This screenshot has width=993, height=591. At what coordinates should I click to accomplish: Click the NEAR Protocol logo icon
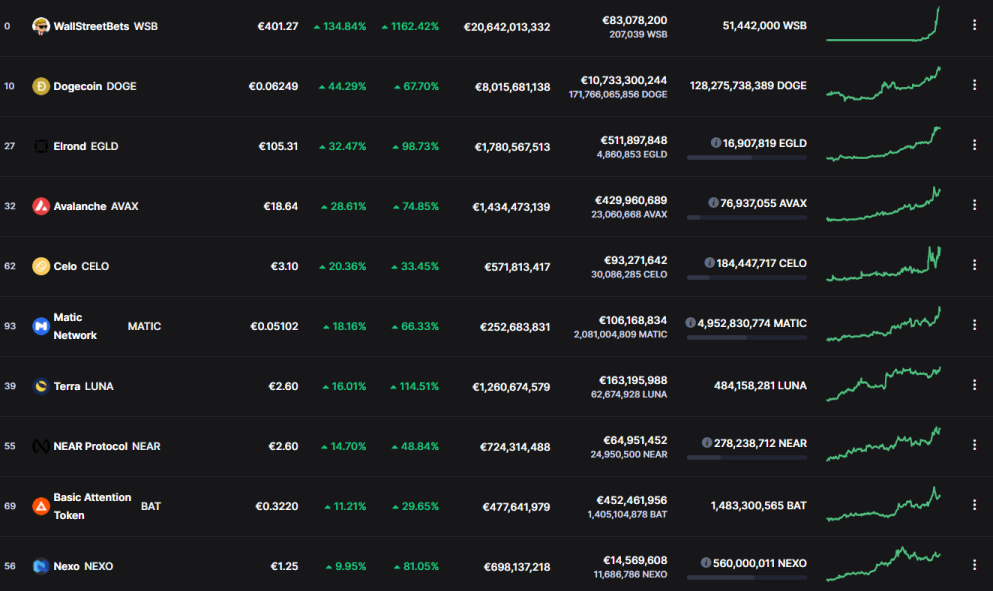pos(41,446)
